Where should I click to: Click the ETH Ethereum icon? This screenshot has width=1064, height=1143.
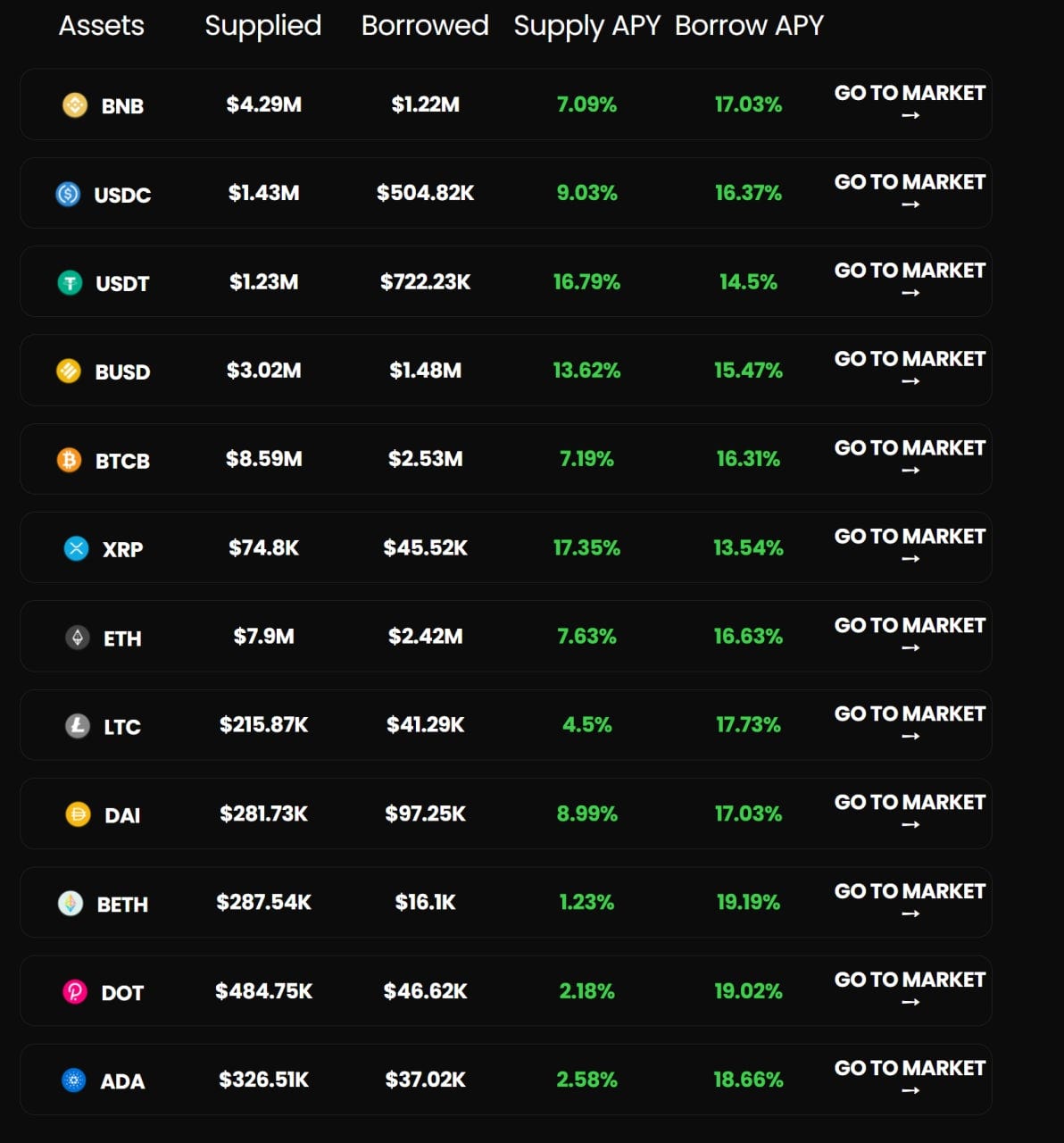(x=78, y=638)
